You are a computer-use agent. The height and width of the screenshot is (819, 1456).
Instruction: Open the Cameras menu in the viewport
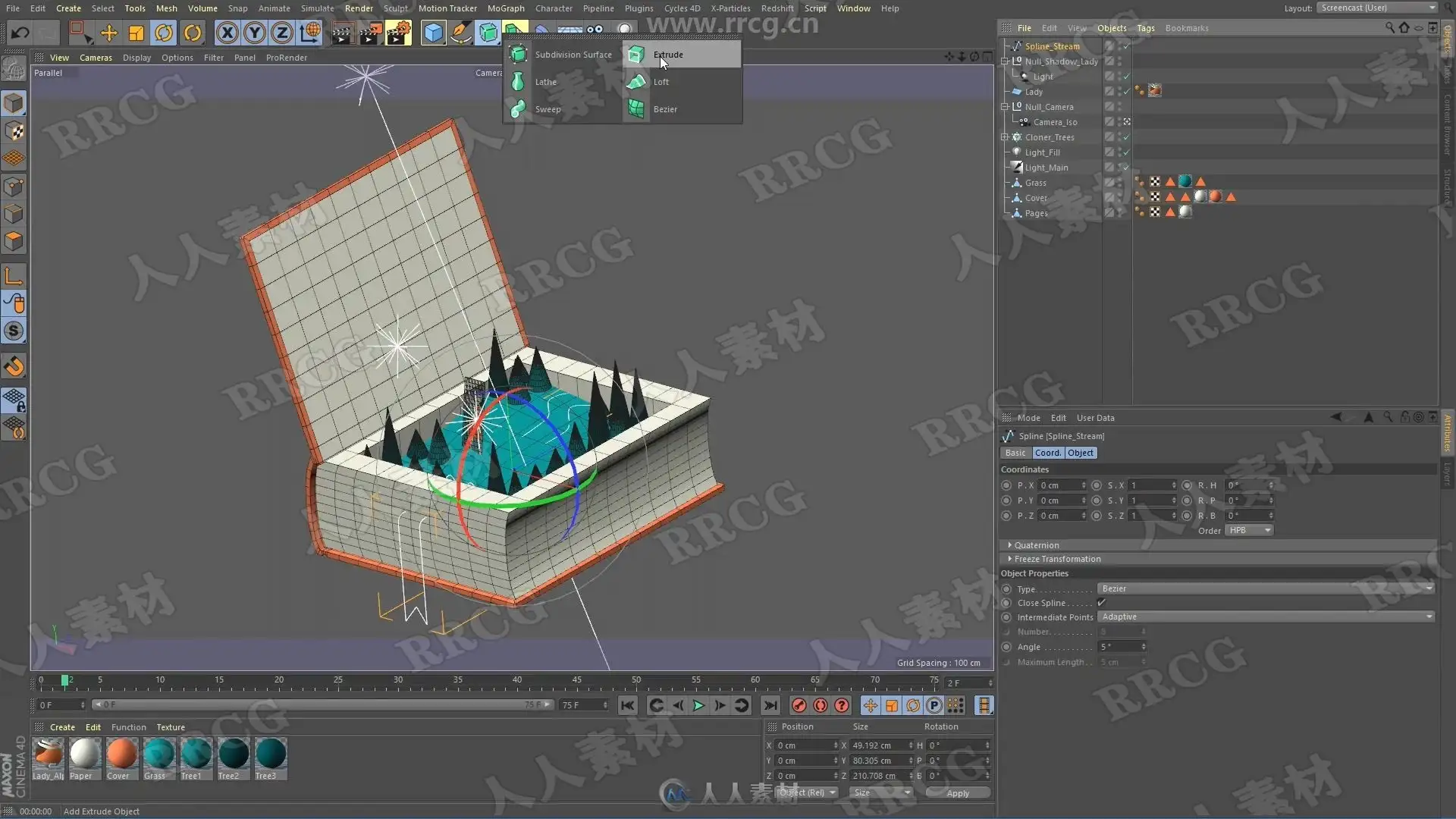(96, 58)
